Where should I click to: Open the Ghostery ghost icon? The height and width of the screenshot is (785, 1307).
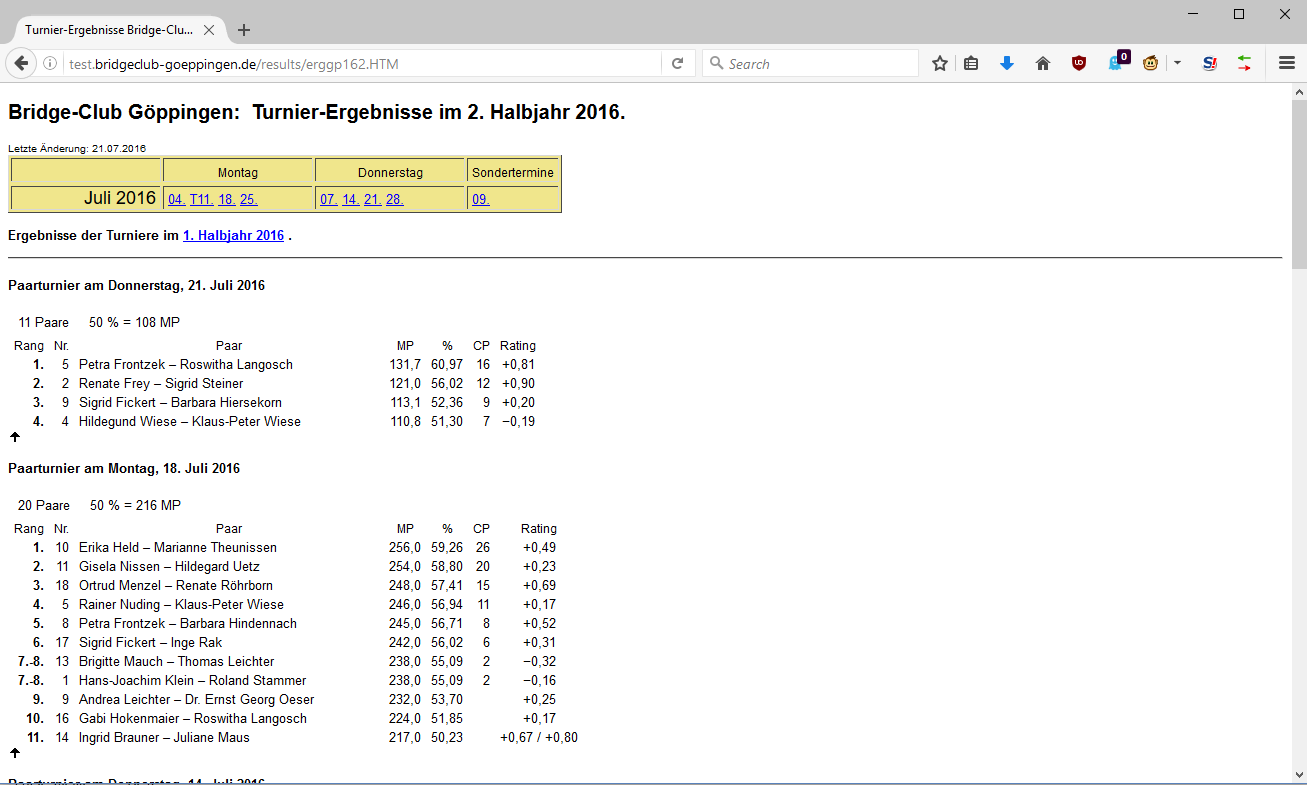[x=1117, y=62]
